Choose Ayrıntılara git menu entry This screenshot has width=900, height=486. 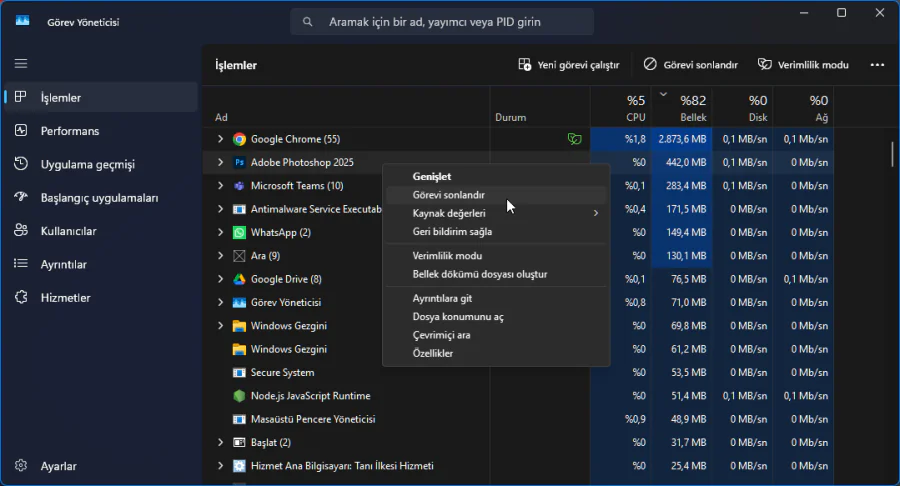[496, 298]
